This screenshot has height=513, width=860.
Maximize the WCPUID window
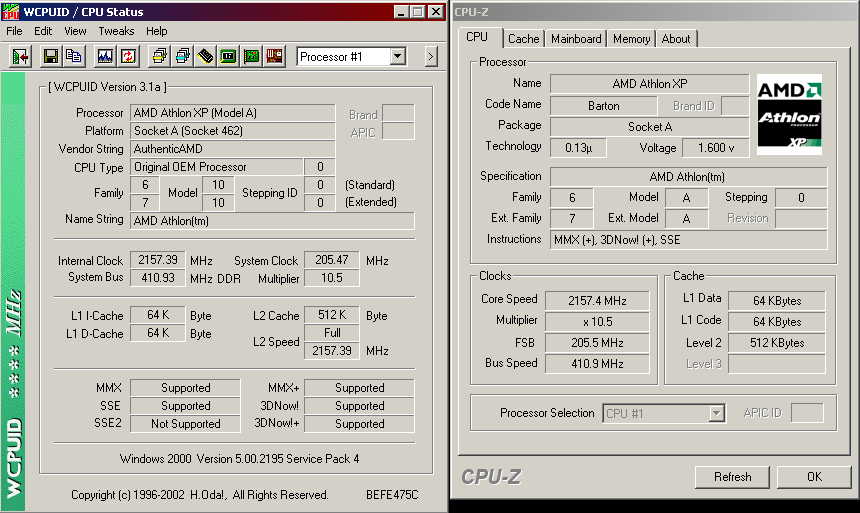pyautogui.click(x=417, y=12)
